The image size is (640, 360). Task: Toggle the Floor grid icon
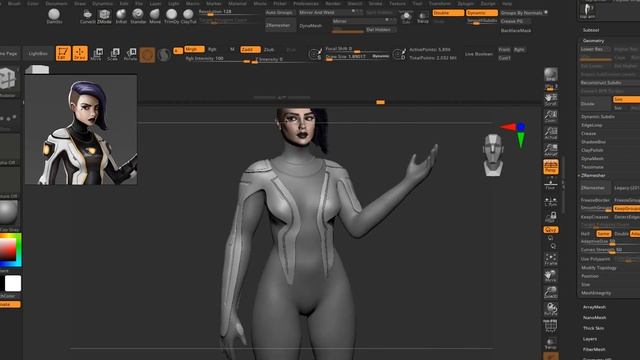click(x=551, y=184)
